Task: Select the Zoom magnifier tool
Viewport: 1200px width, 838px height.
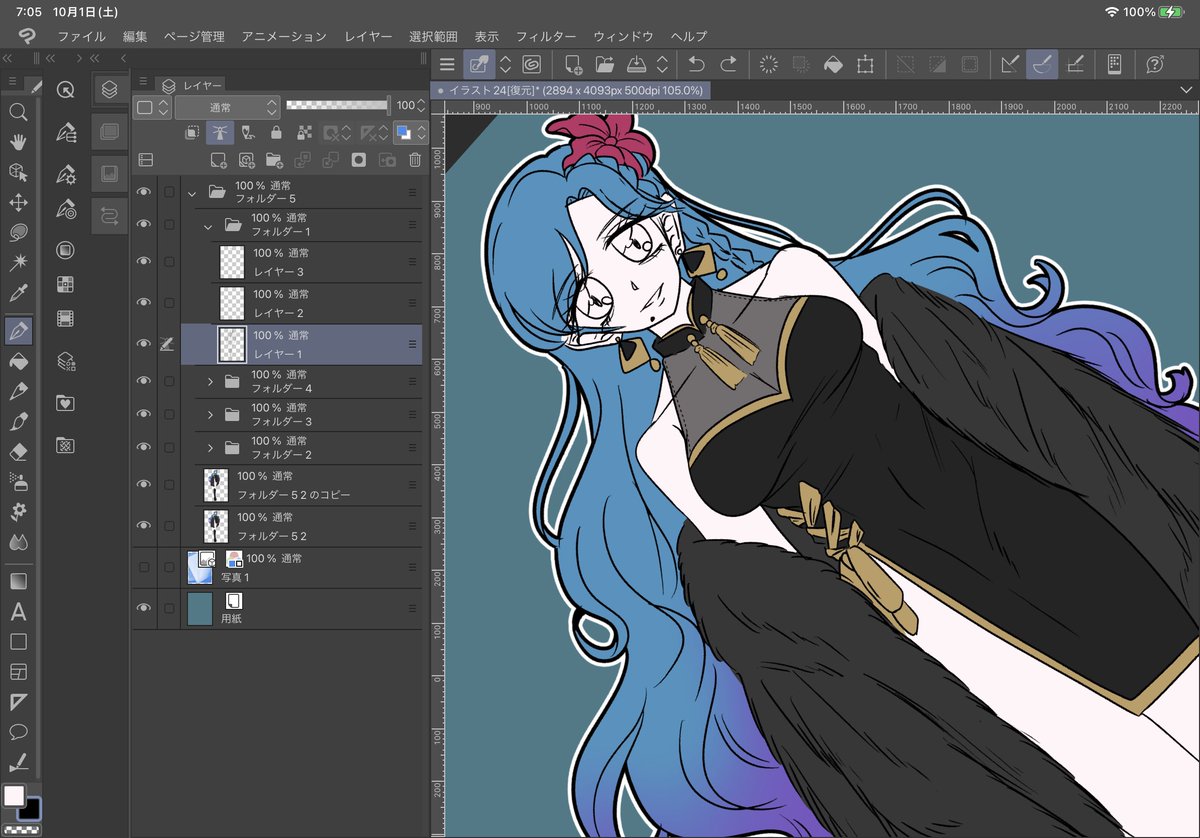Action: tap(18, 112)
